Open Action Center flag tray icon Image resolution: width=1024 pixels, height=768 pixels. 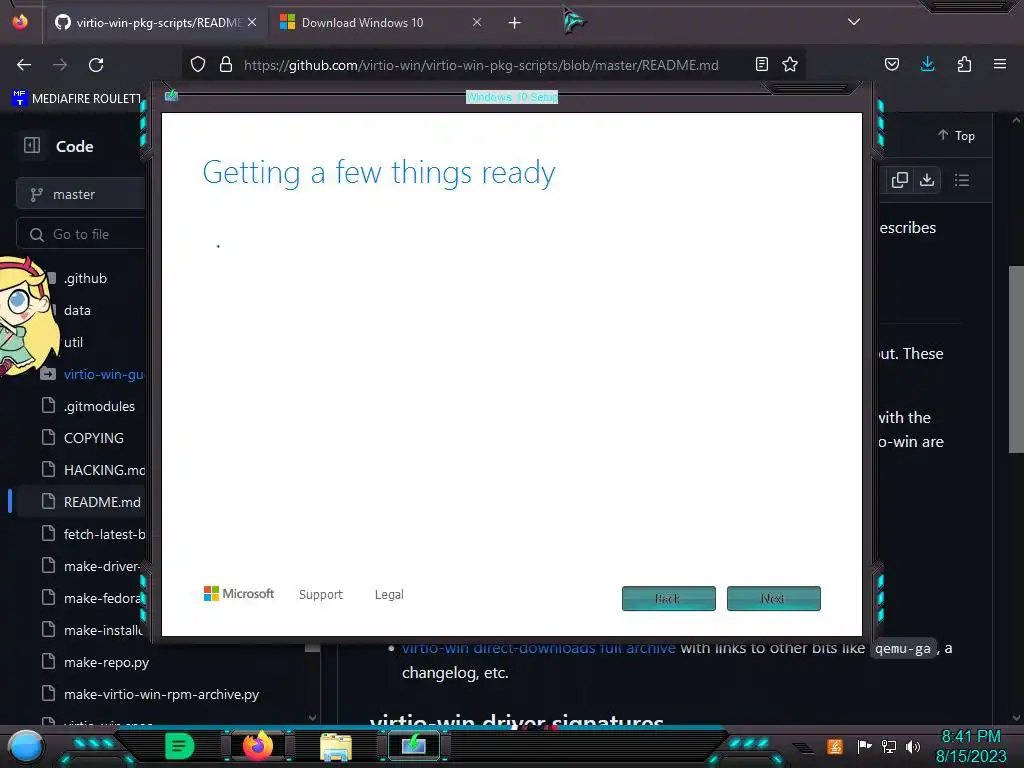(864, 746)
